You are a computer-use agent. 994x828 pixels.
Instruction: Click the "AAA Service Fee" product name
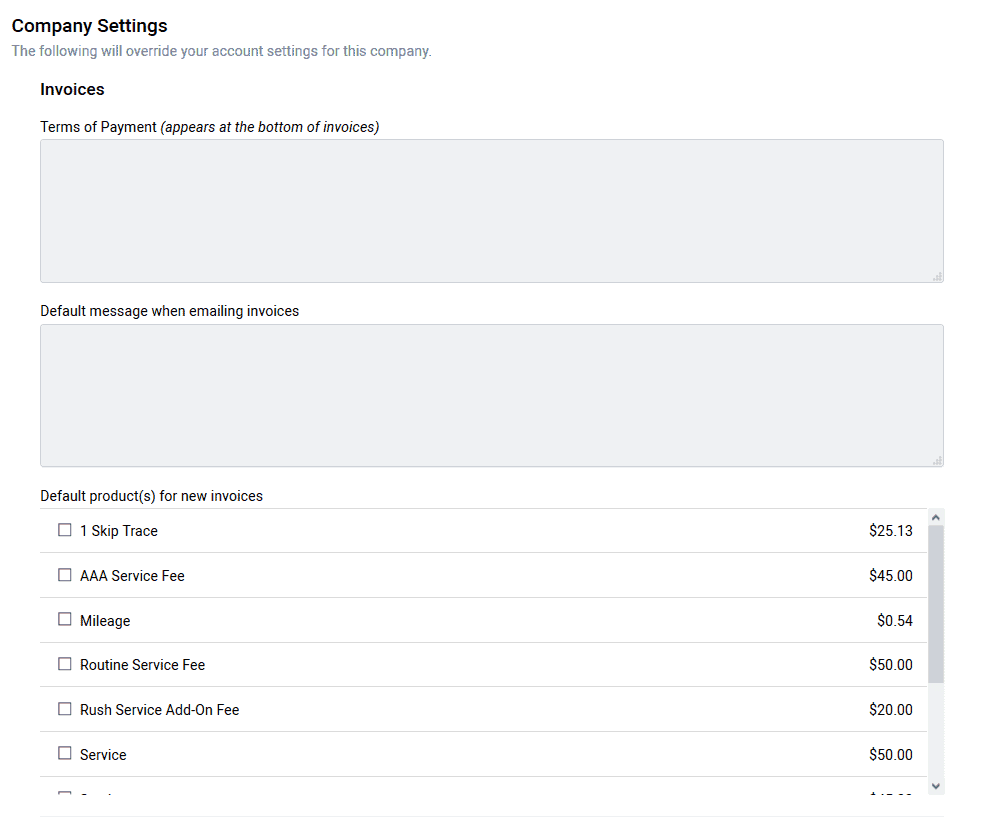tap(132, 576)
